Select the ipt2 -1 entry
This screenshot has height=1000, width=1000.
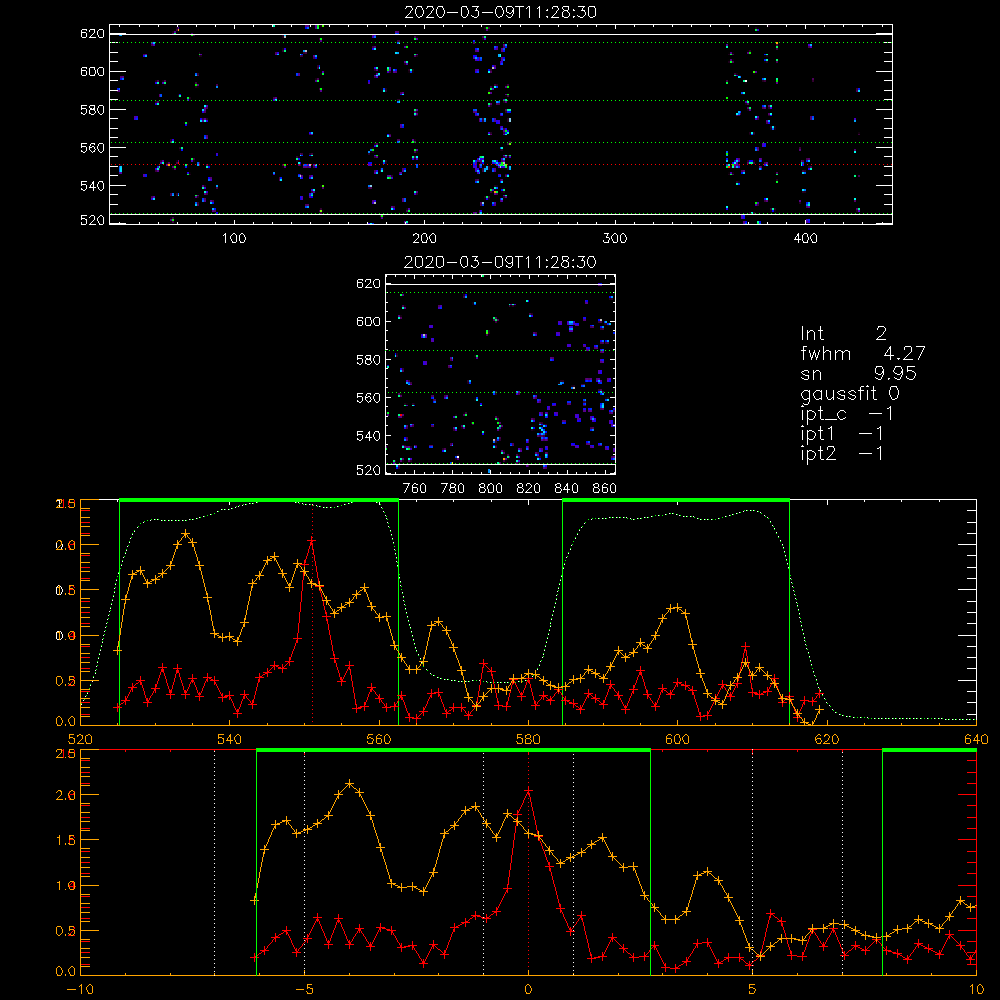(842, 453)
